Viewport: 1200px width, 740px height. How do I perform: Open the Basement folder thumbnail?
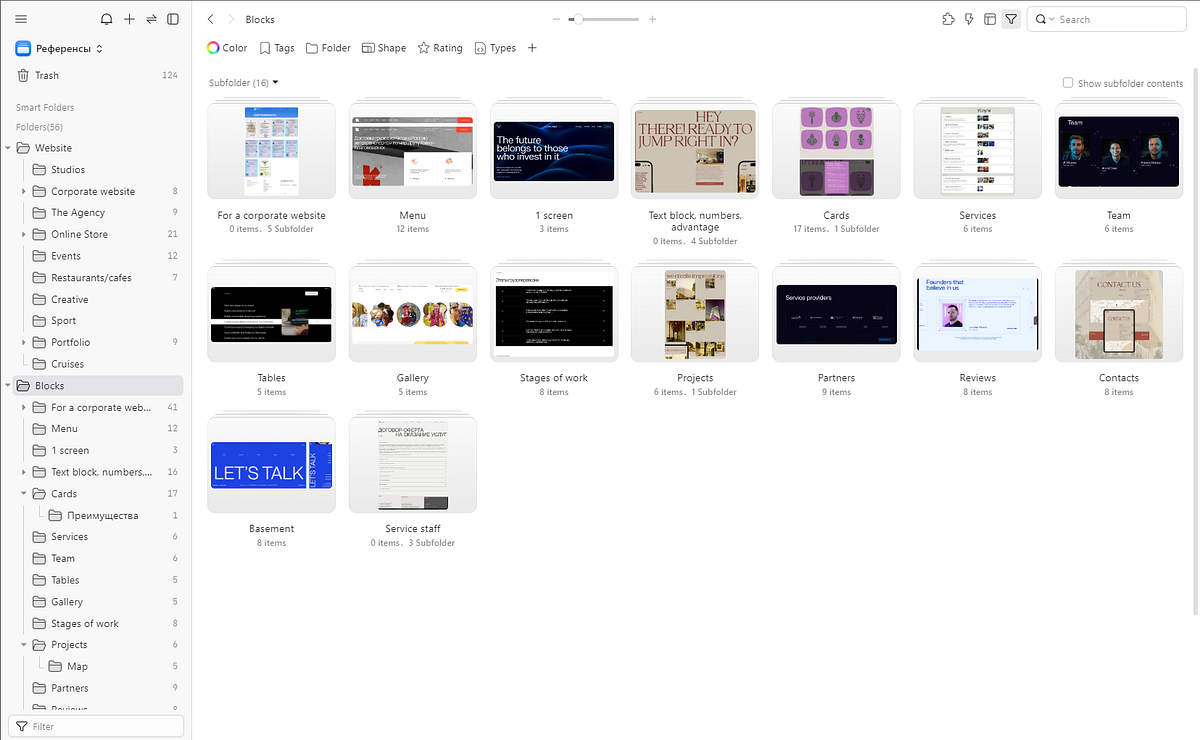coord(271,464)
